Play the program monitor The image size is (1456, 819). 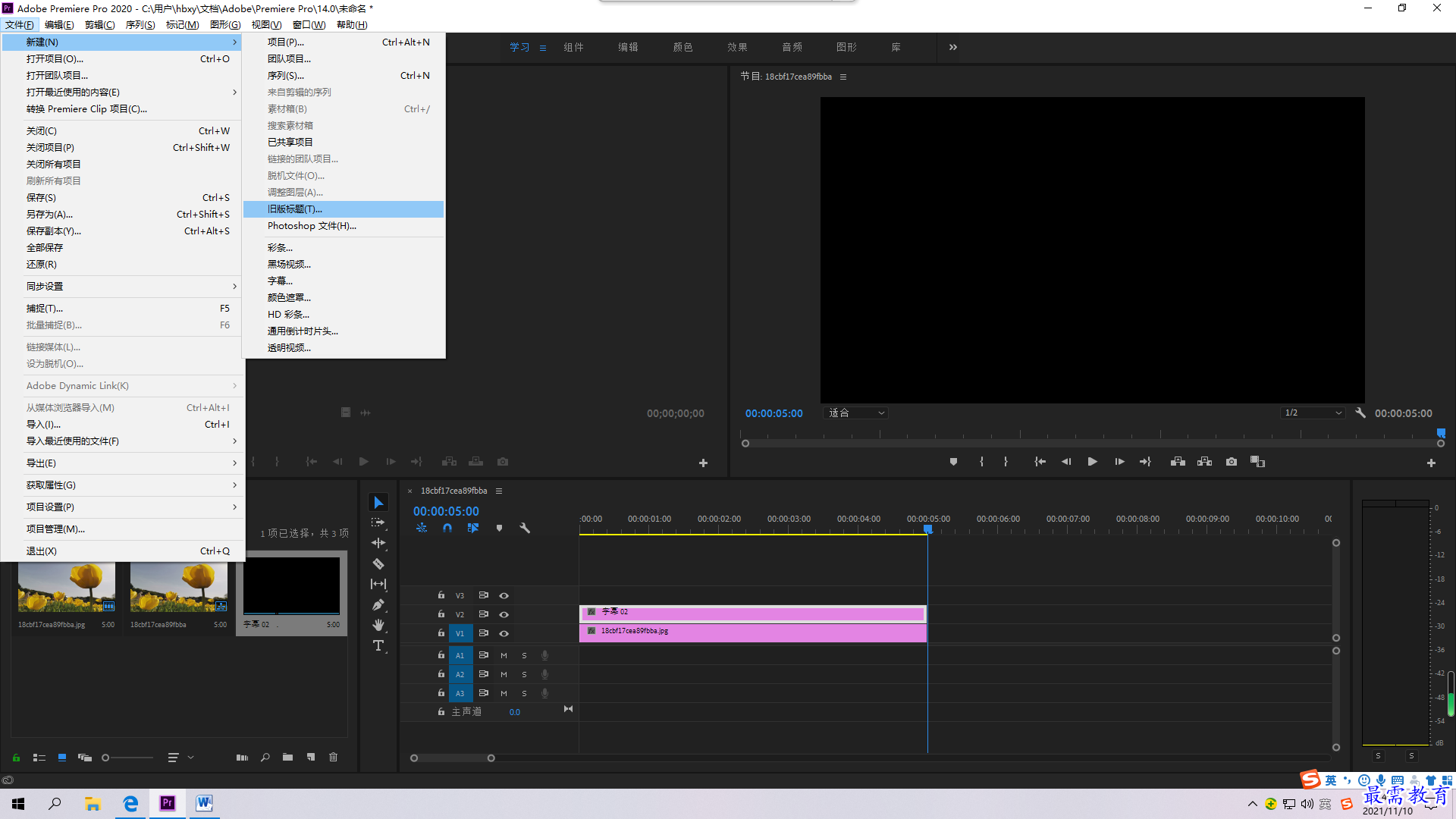(1093, 462)
